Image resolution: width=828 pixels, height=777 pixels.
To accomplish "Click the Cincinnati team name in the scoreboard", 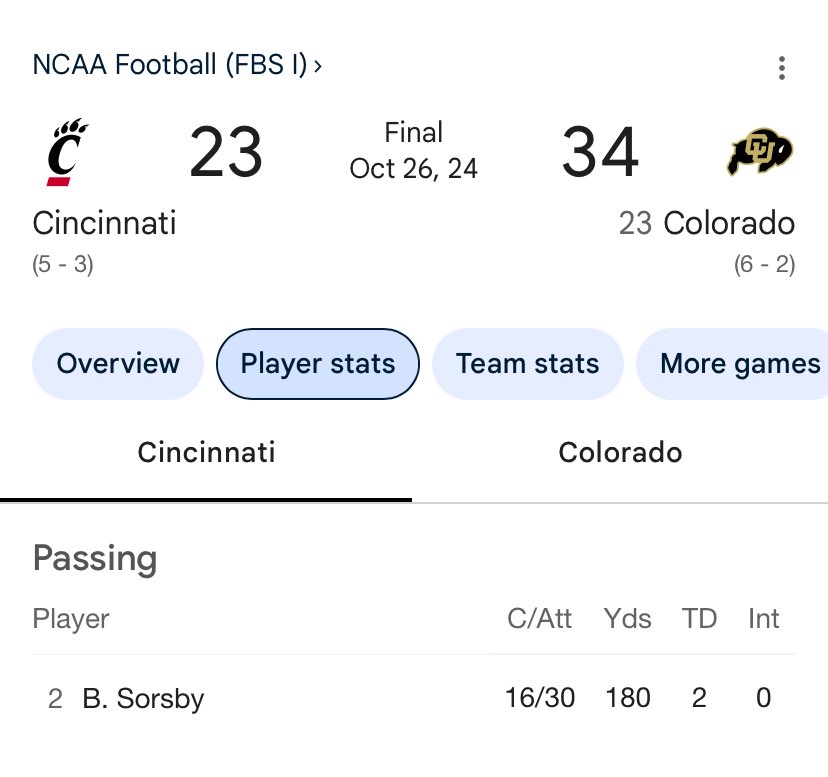I will coord(104,223).
